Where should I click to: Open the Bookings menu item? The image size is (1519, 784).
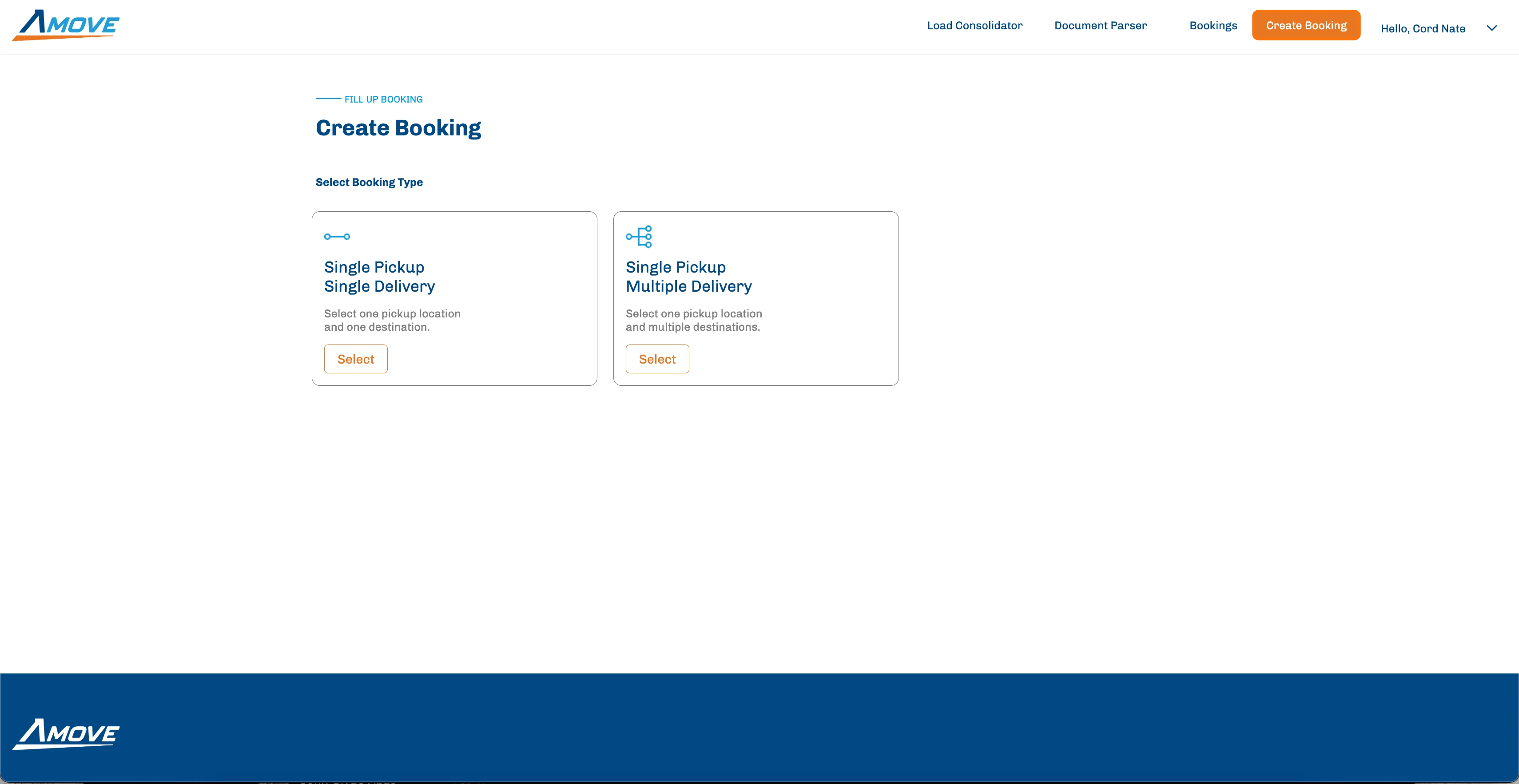(1213, 25)
